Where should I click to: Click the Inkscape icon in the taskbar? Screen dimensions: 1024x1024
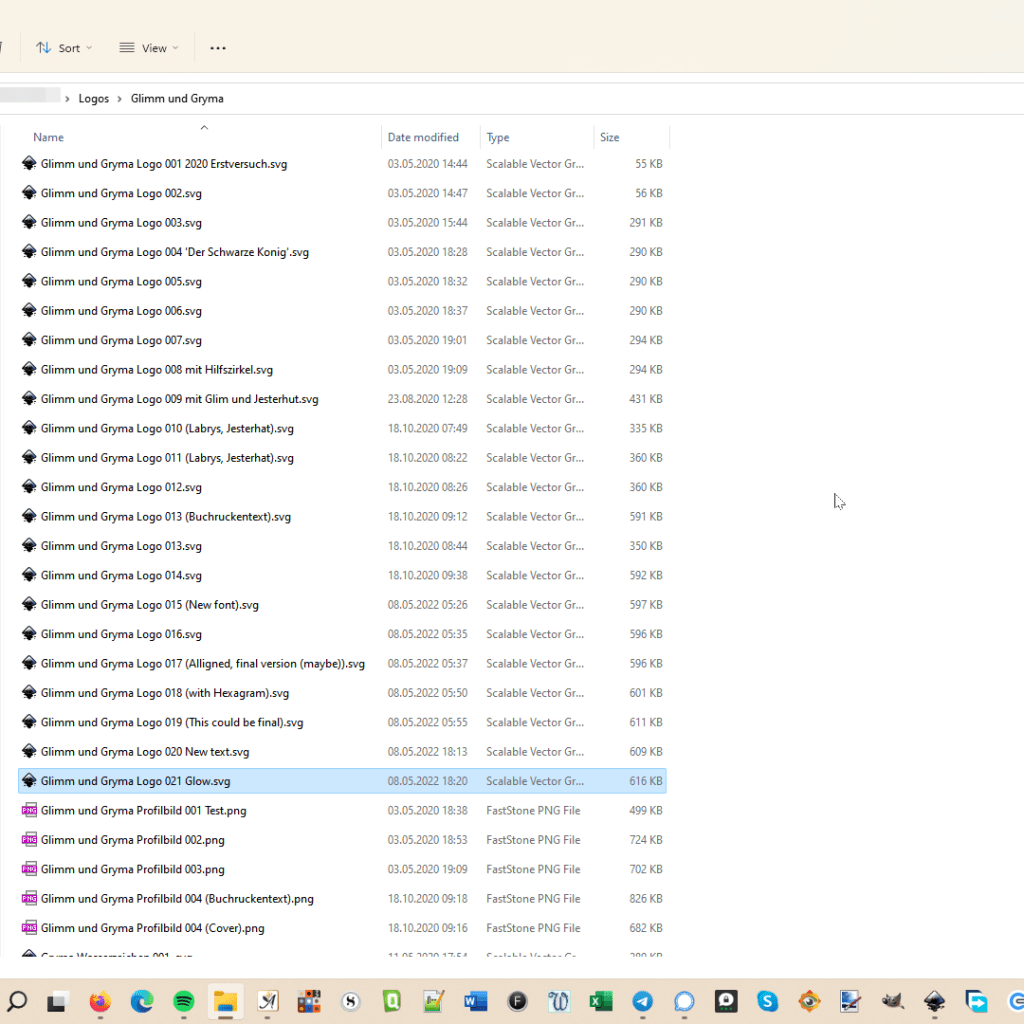coord(934,1001)
